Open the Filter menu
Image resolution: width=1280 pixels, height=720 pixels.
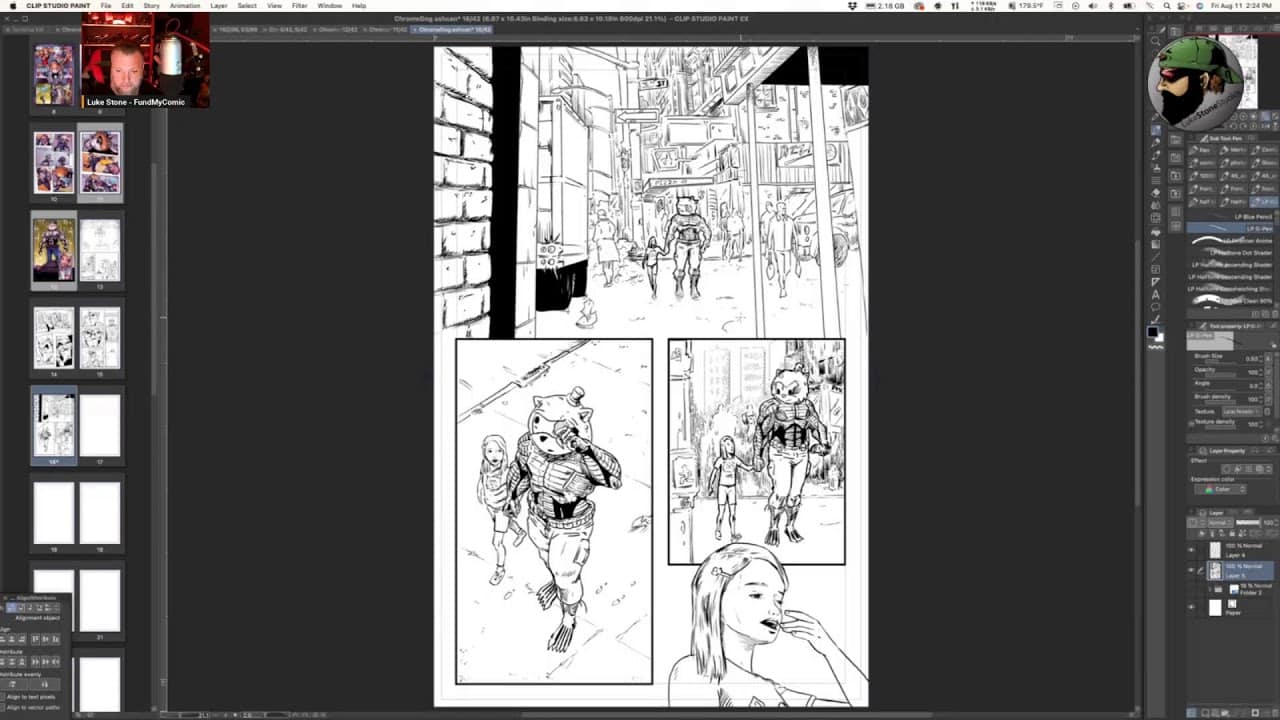click(x=299, y=6)
